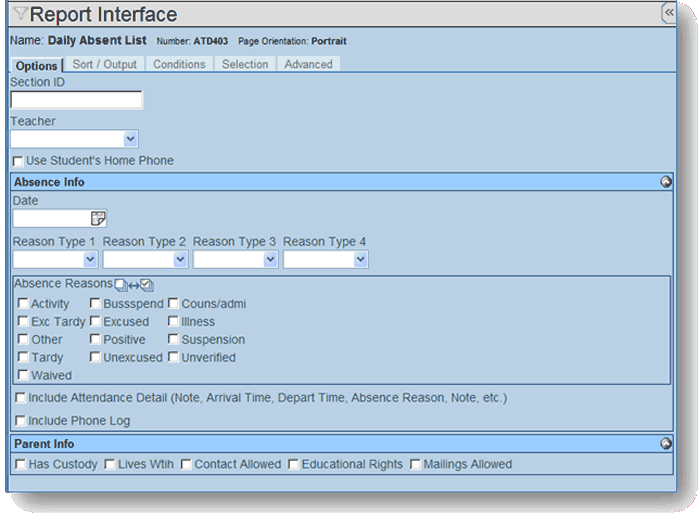Collapse the Absence Info section round icon

pos(666,182)
